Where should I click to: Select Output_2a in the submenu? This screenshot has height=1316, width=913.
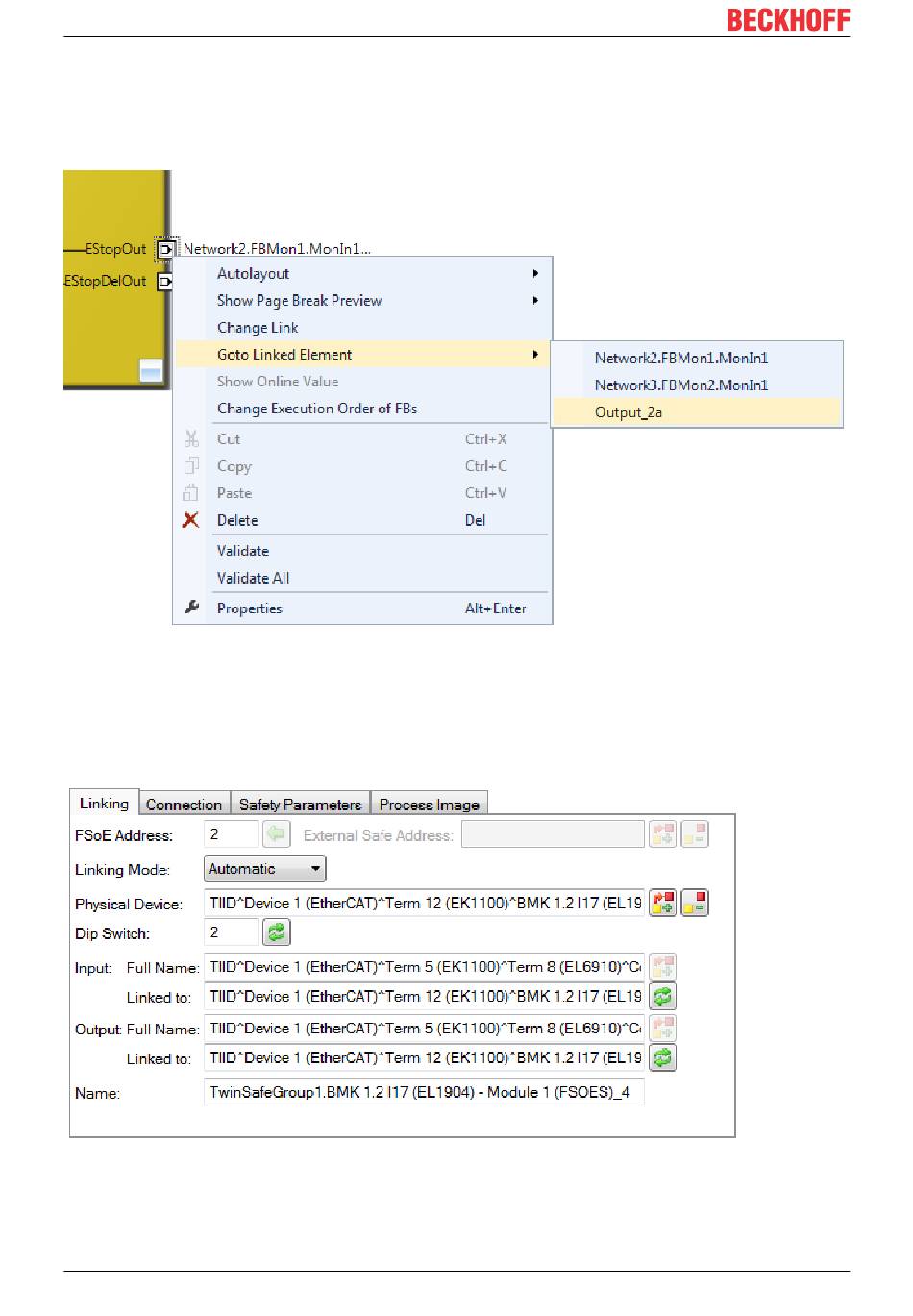697,412
